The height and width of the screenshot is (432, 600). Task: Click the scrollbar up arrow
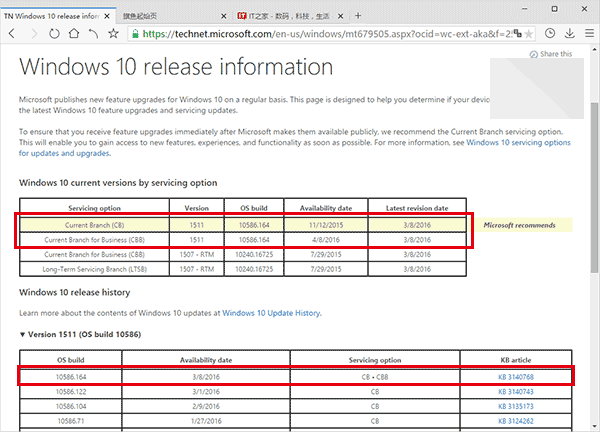594,49
